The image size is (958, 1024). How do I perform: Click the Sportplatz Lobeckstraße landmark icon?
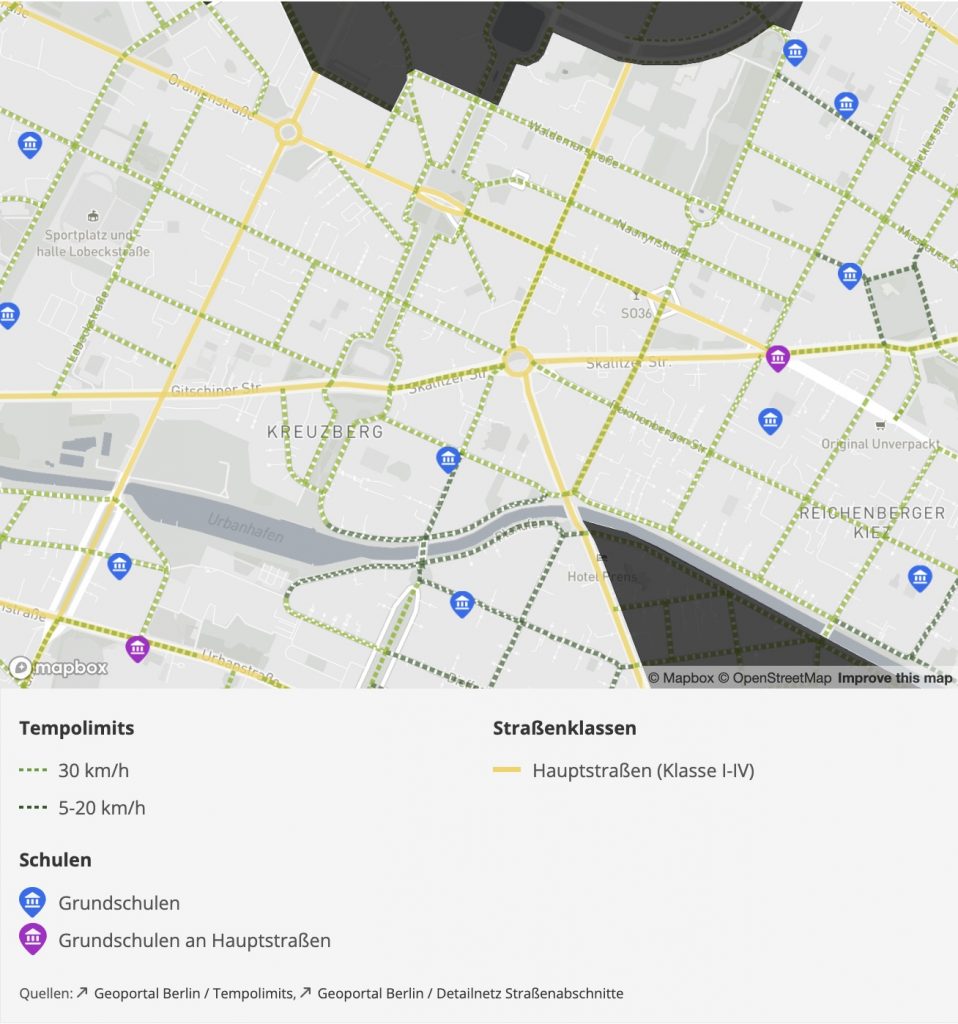click(x=93, y=215)
